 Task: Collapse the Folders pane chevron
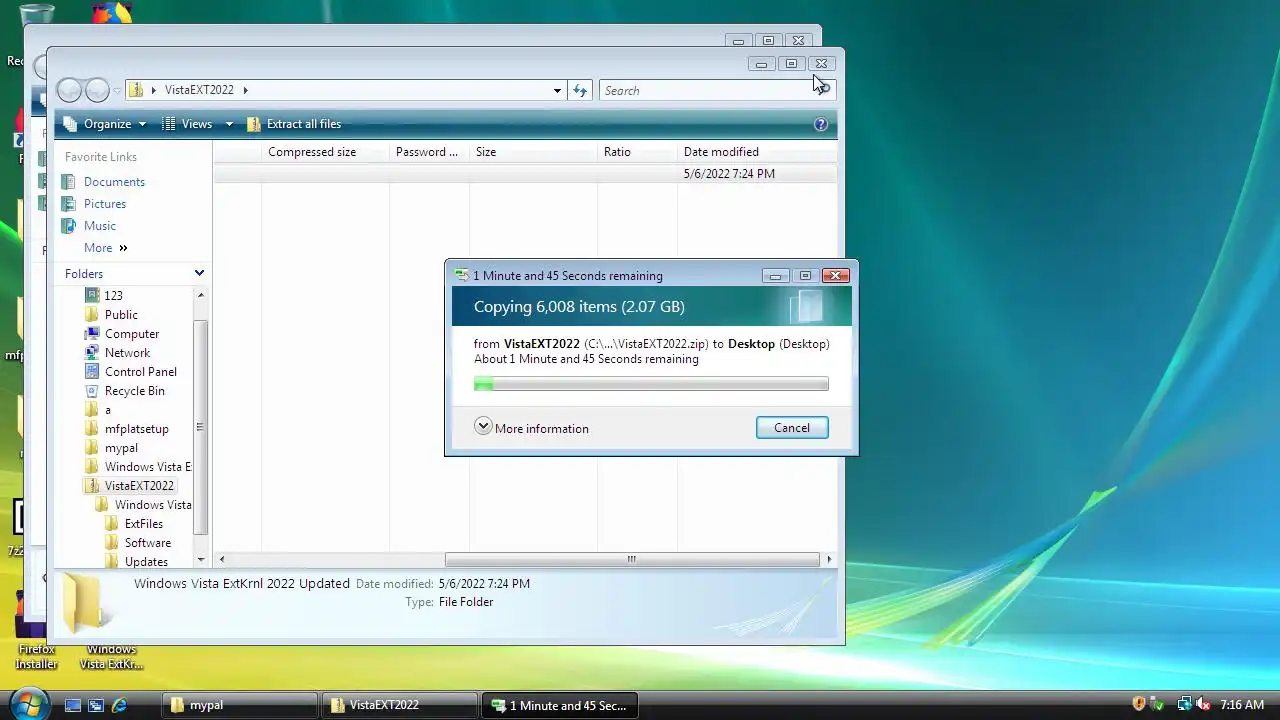coord(199,274)
